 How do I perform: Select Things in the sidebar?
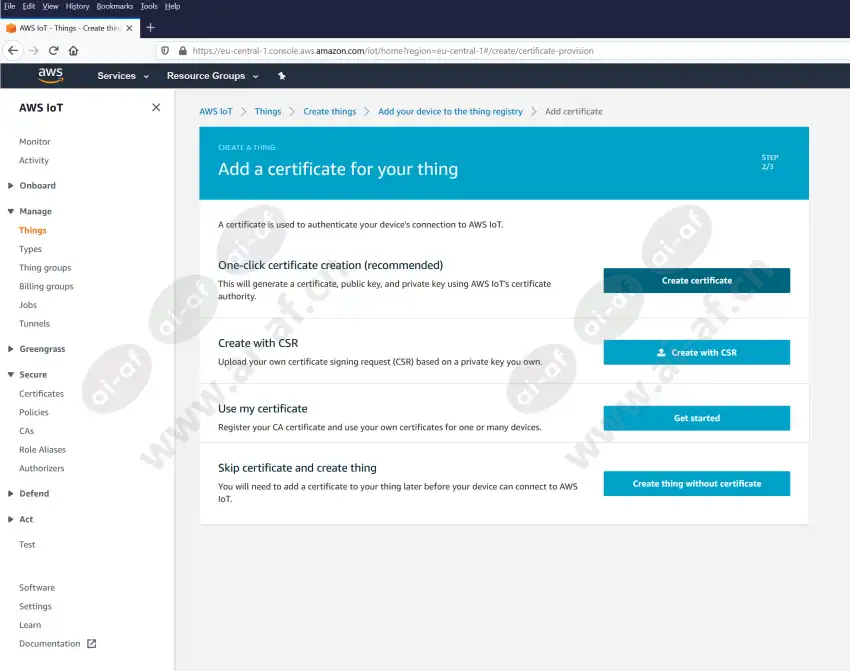click(33, 230)
